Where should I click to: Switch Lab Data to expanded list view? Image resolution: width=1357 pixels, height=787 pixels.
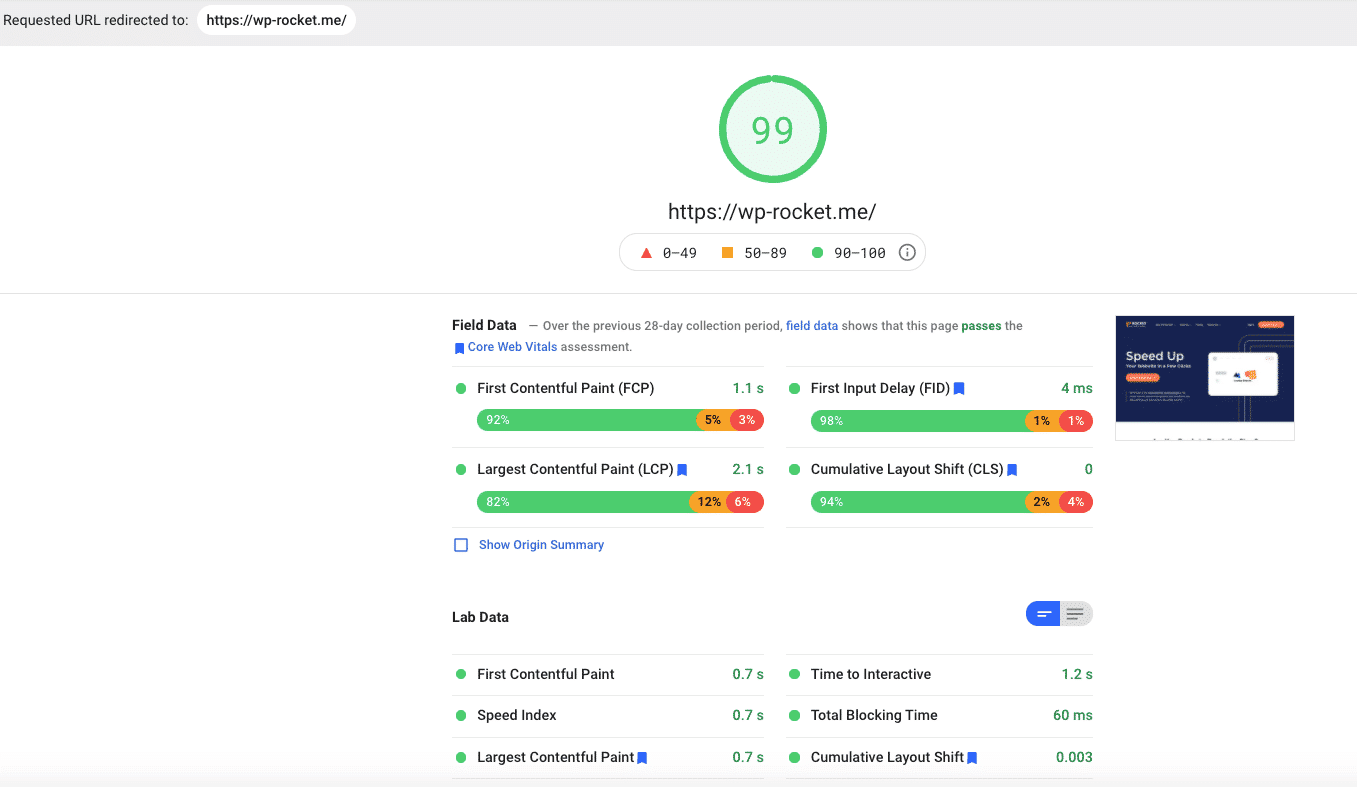coord(1076,614)
